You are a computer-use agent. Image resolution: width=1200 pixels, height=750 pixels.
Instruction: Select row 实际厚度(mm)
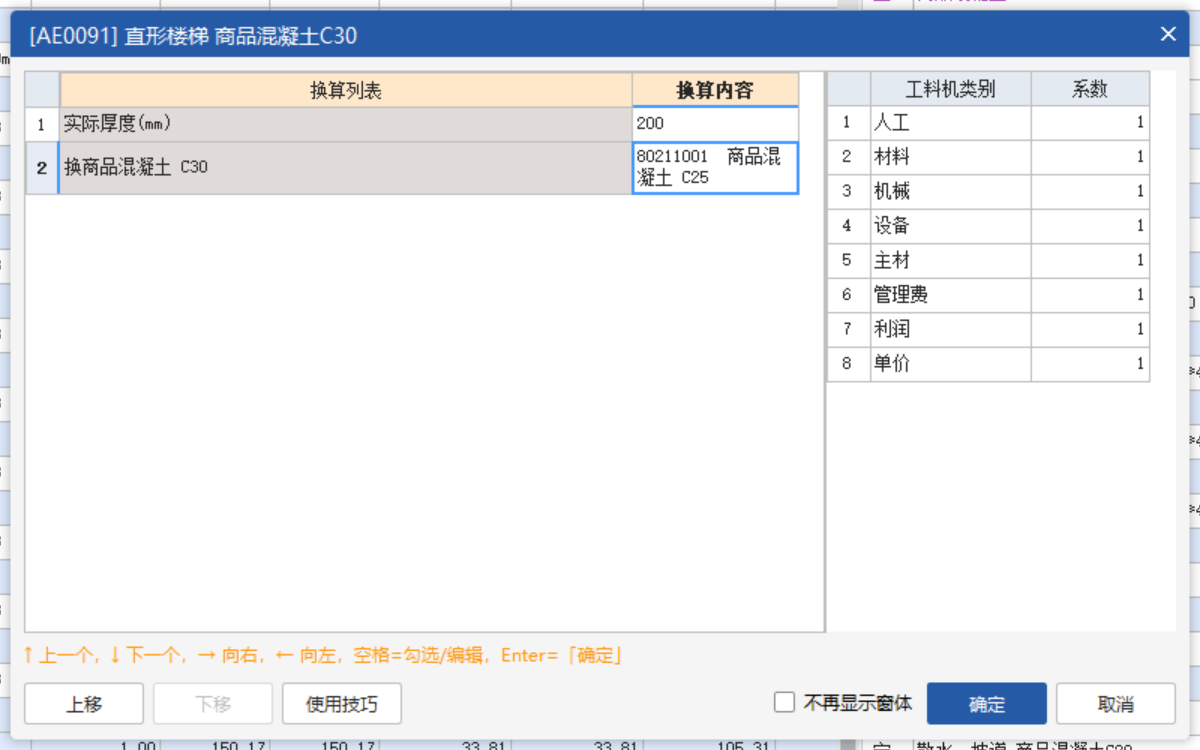click(x=345, y=124)
